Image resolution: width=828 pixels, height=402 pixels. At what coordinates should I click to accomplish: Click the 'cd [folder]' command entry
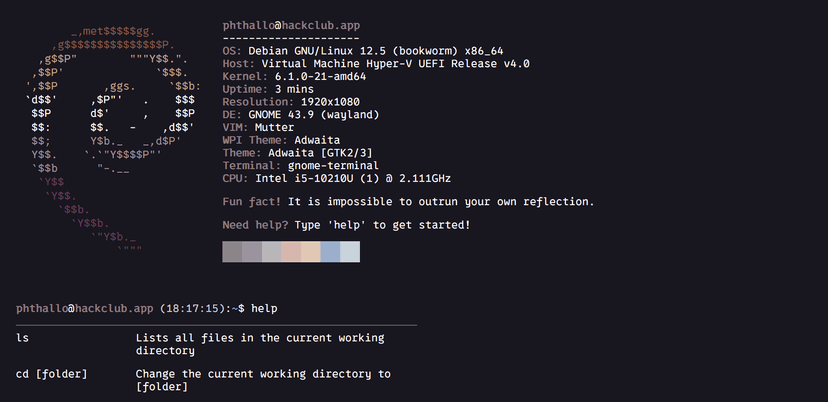coord(52,374)
